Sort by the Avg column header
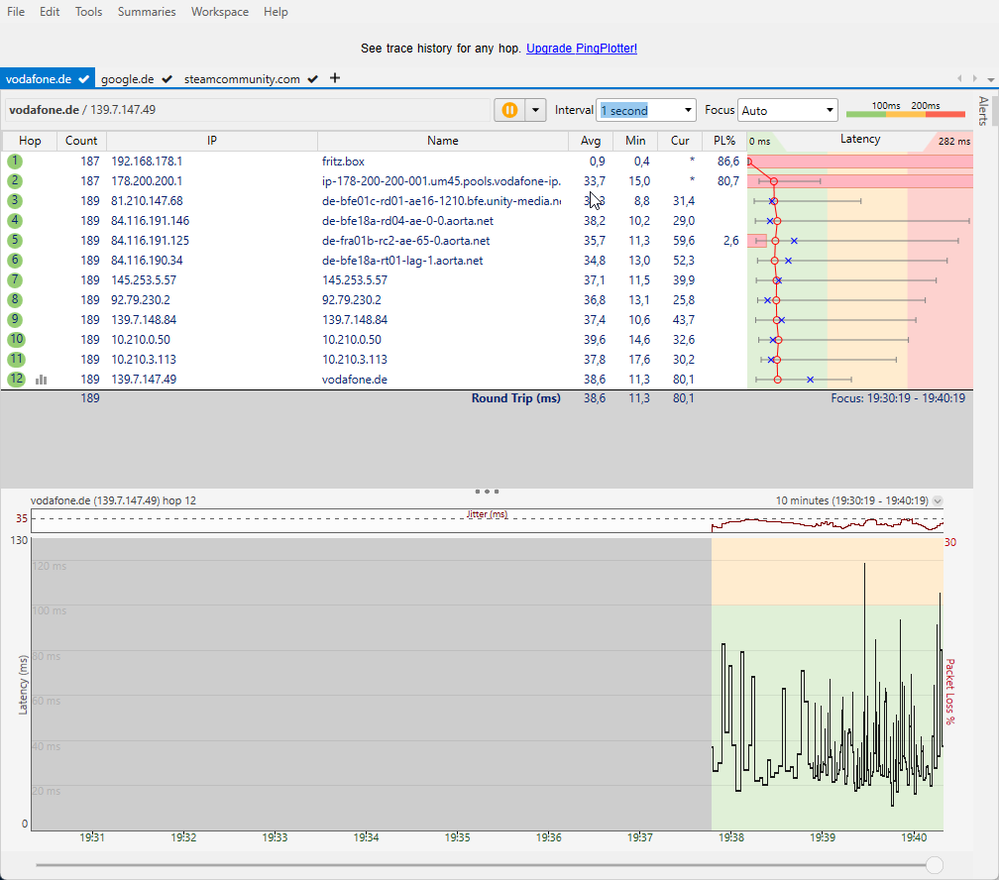This screenshot has height=880, width=999. (591, 141)
